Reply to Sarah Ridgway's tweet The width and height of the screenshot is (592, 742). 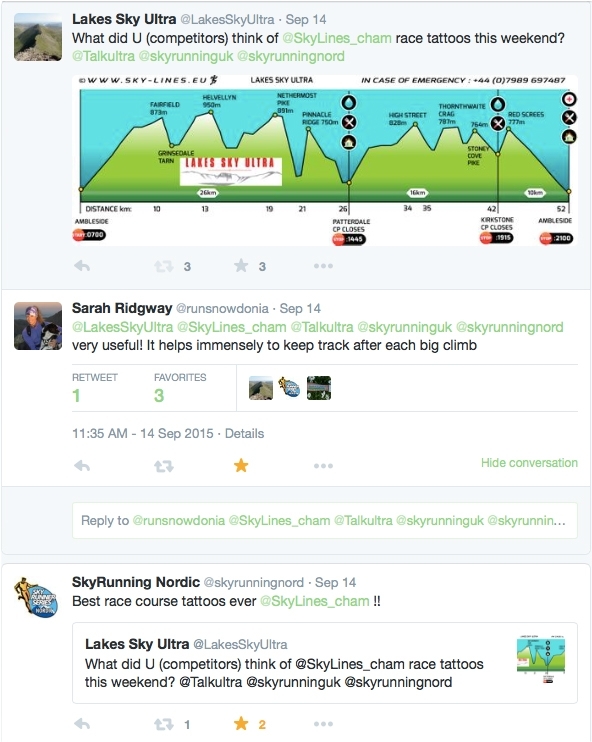[x=82, y=466]
